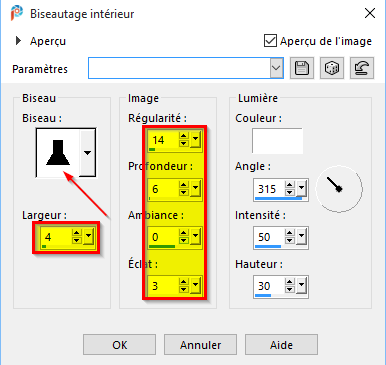Toggle the Aperçu de l'image checkbox
Screen dimensions: 386x365
point(270,41)
